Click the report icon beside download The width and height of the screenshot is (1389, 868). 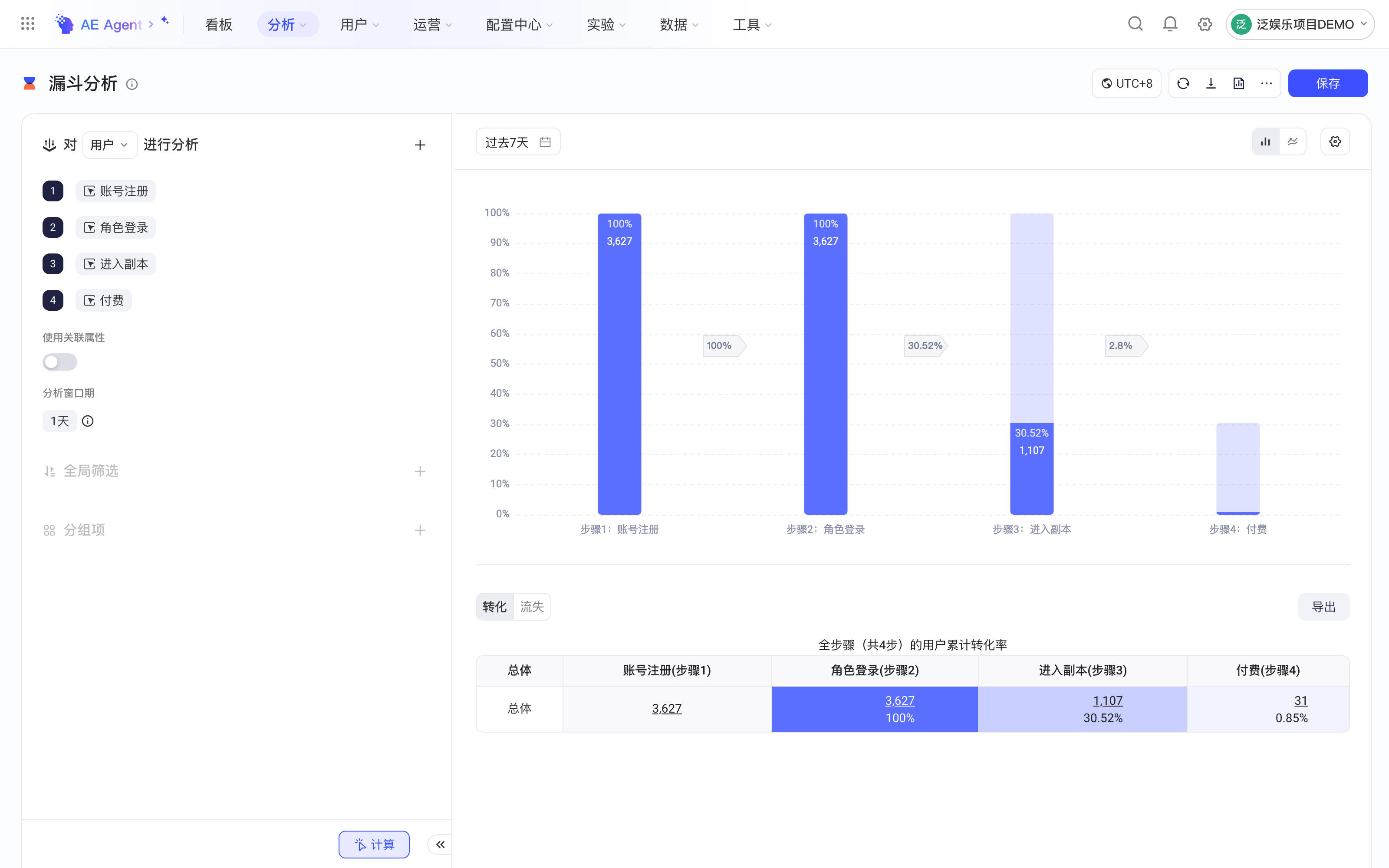(1239, 84)
